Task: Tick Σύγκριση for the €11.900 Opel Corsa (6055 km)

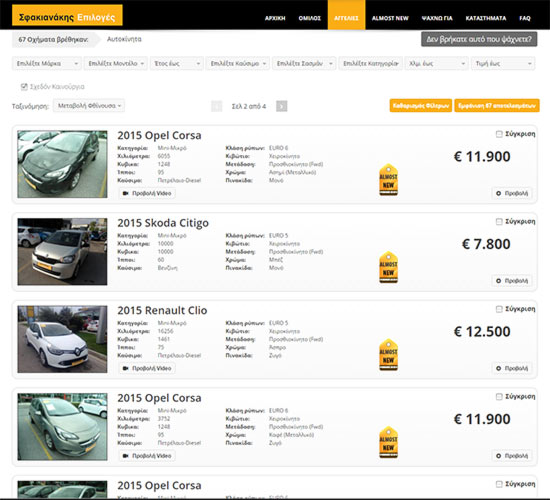Action: point(499,134)
